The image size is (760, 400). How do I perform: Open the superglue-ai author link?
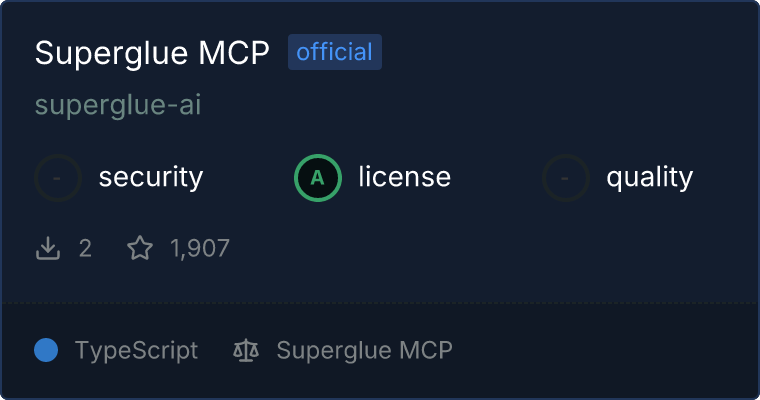(118, 105)
